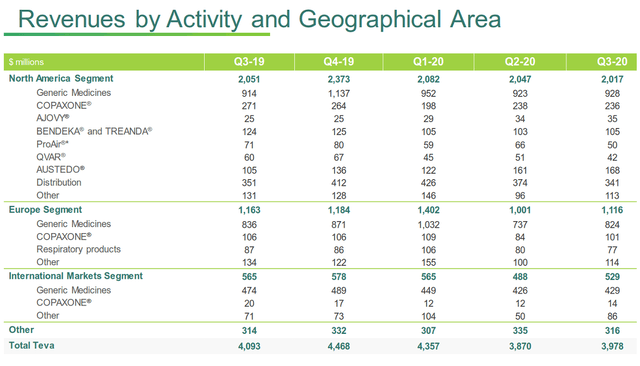Select the Q4-19 column header
The width and height of the screenshot is (640, 366).
339,62
